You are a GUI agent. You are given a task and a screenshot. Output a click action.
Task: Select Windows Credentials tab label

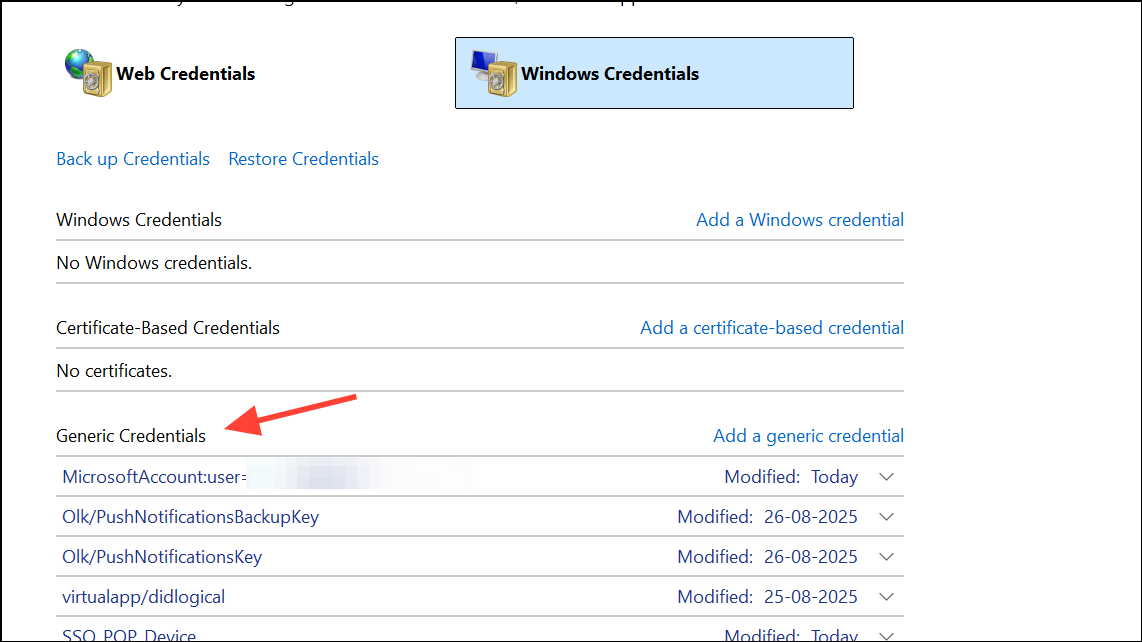point(610,74)
